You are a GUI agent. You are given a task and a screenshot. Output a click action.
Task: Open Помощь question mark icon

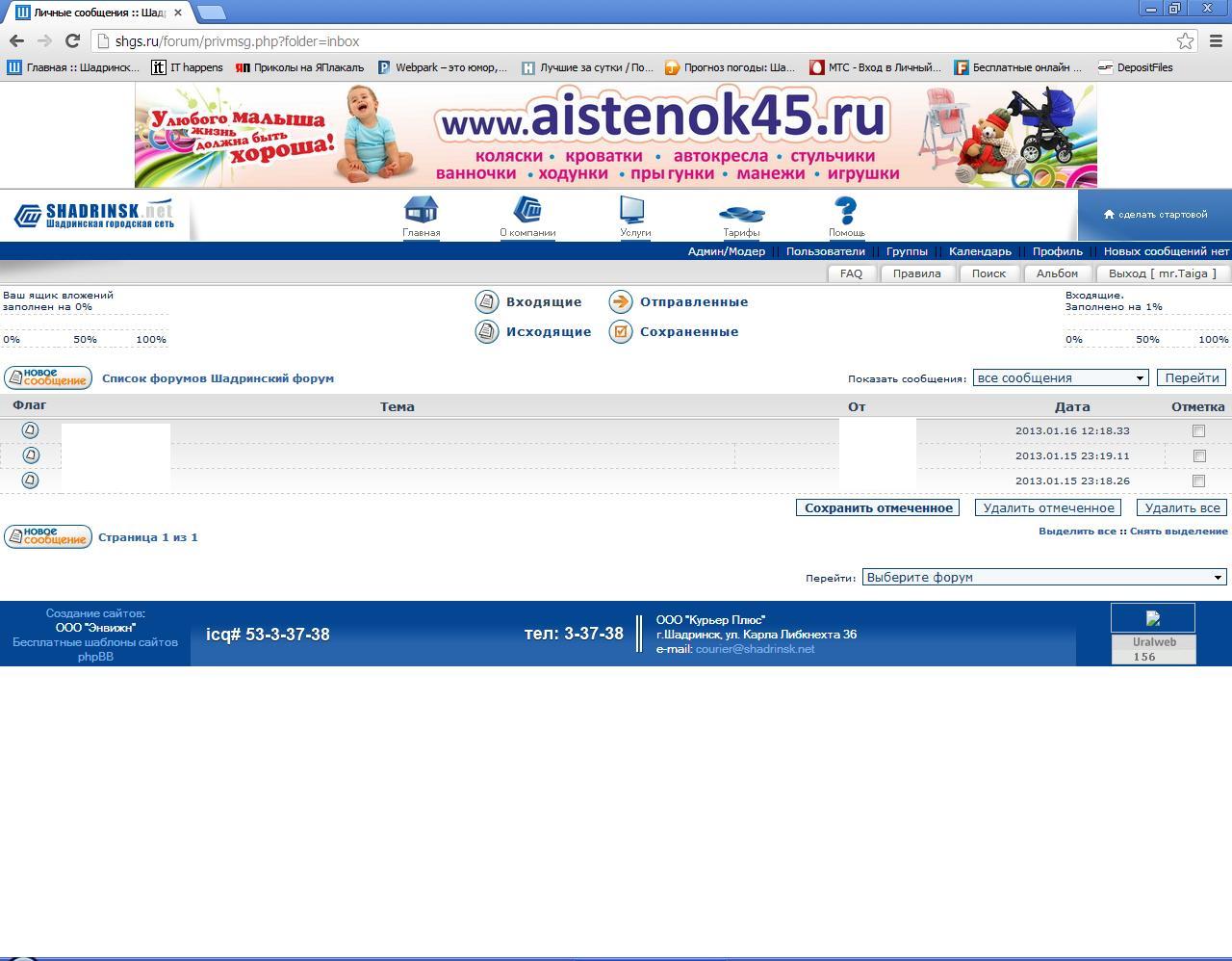pos(845,210)
